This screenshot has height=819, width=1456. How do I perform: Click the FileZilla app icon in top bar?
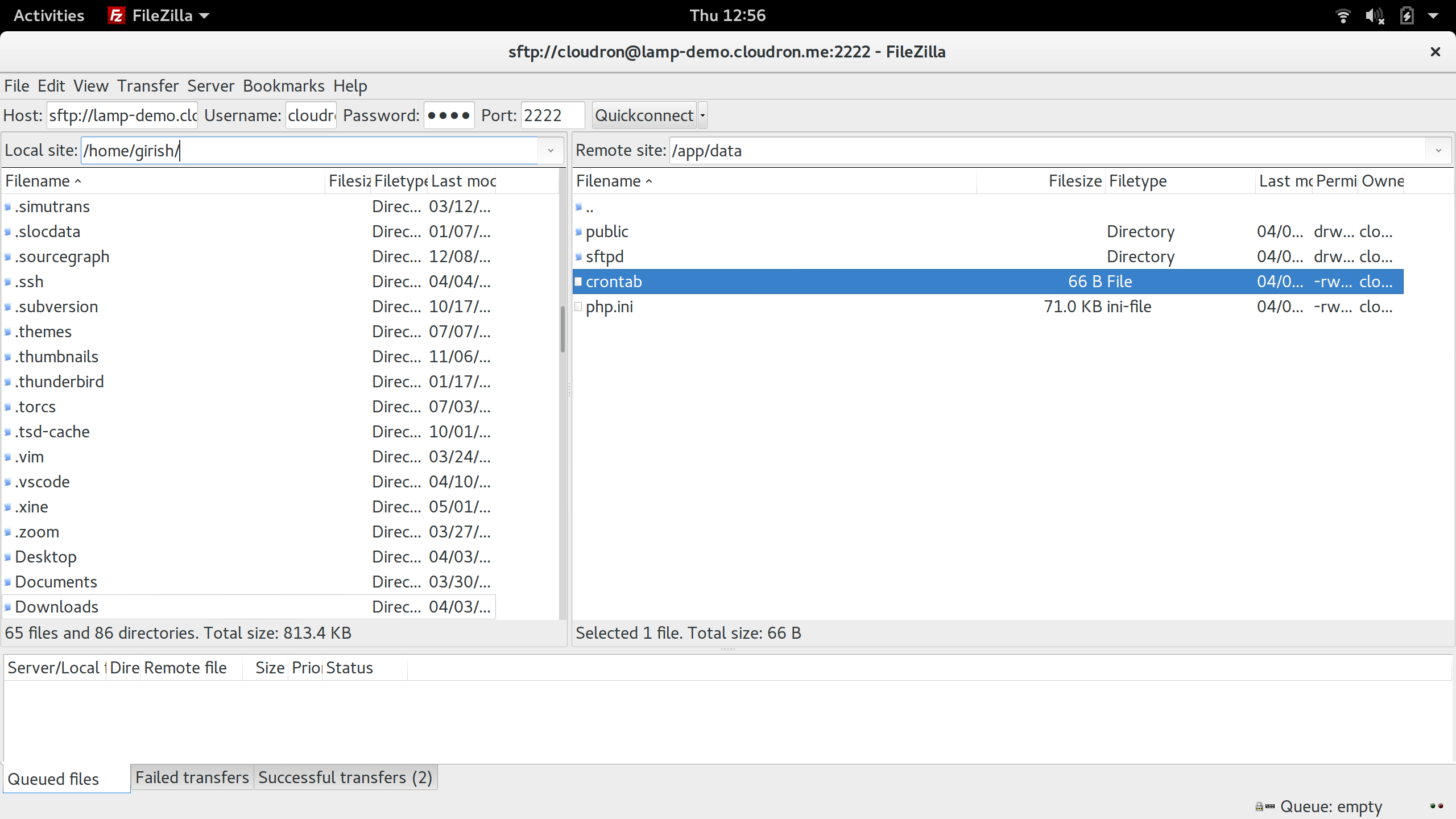click(116, 15)
